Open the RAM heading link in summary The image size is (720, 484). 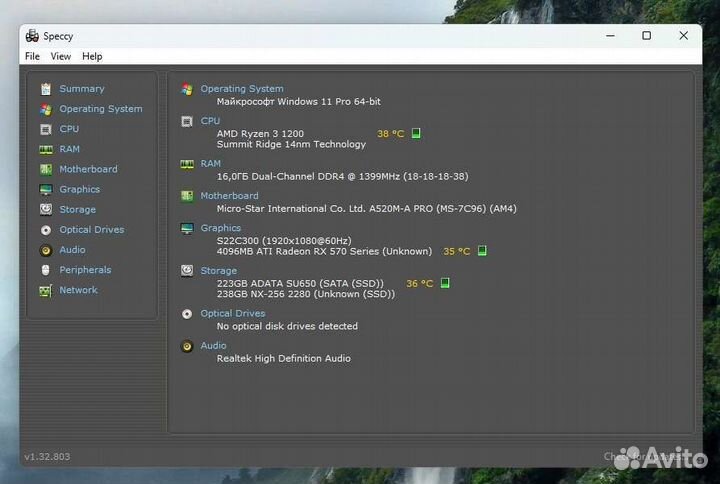pyautogui.click(x=211, y=163)
